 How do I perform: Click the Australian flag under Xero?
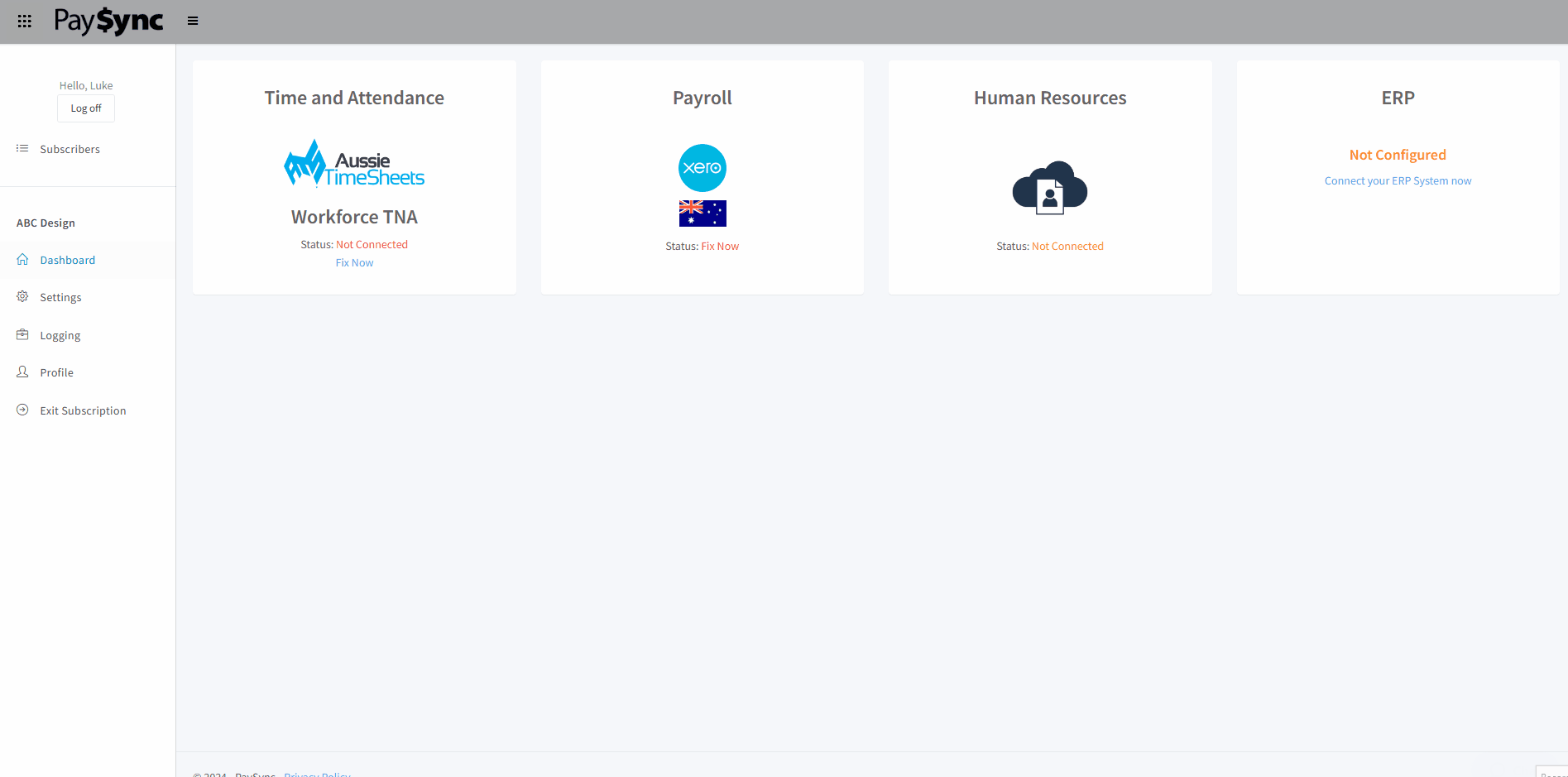702,213
